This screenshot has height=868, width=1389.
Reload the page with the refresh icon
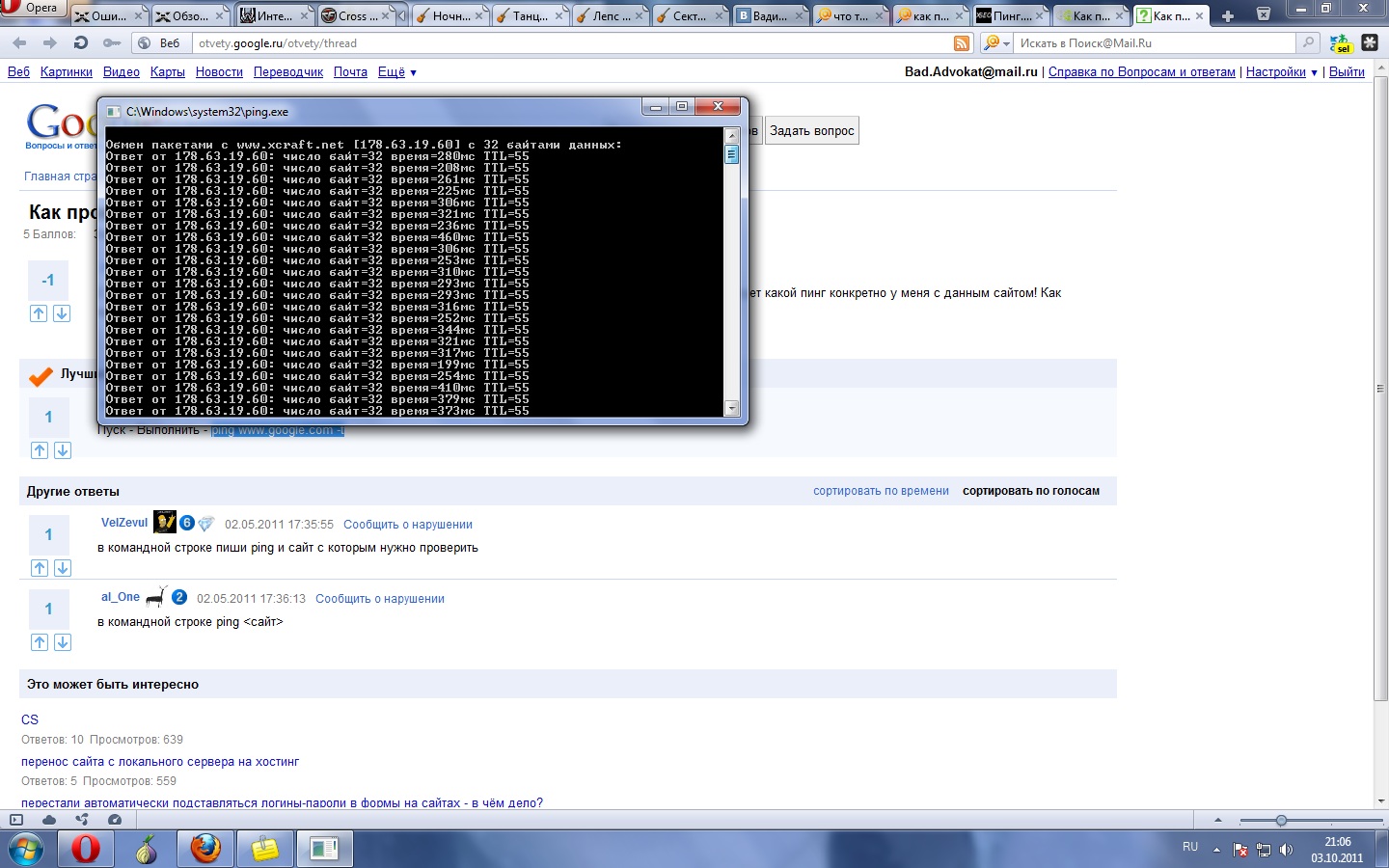(81, 43)
